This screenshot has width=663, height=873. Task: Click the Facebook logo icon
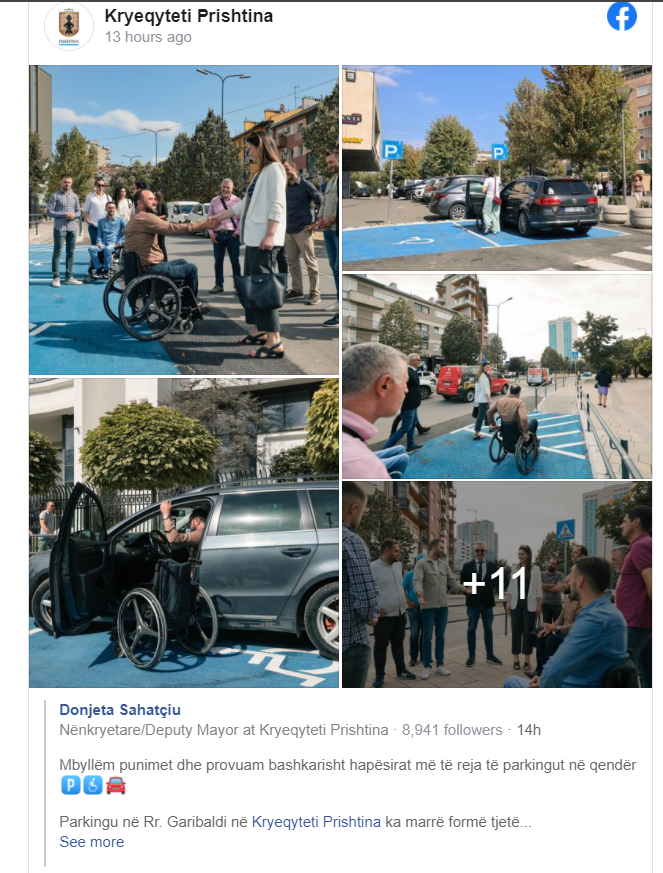point(622,16)
